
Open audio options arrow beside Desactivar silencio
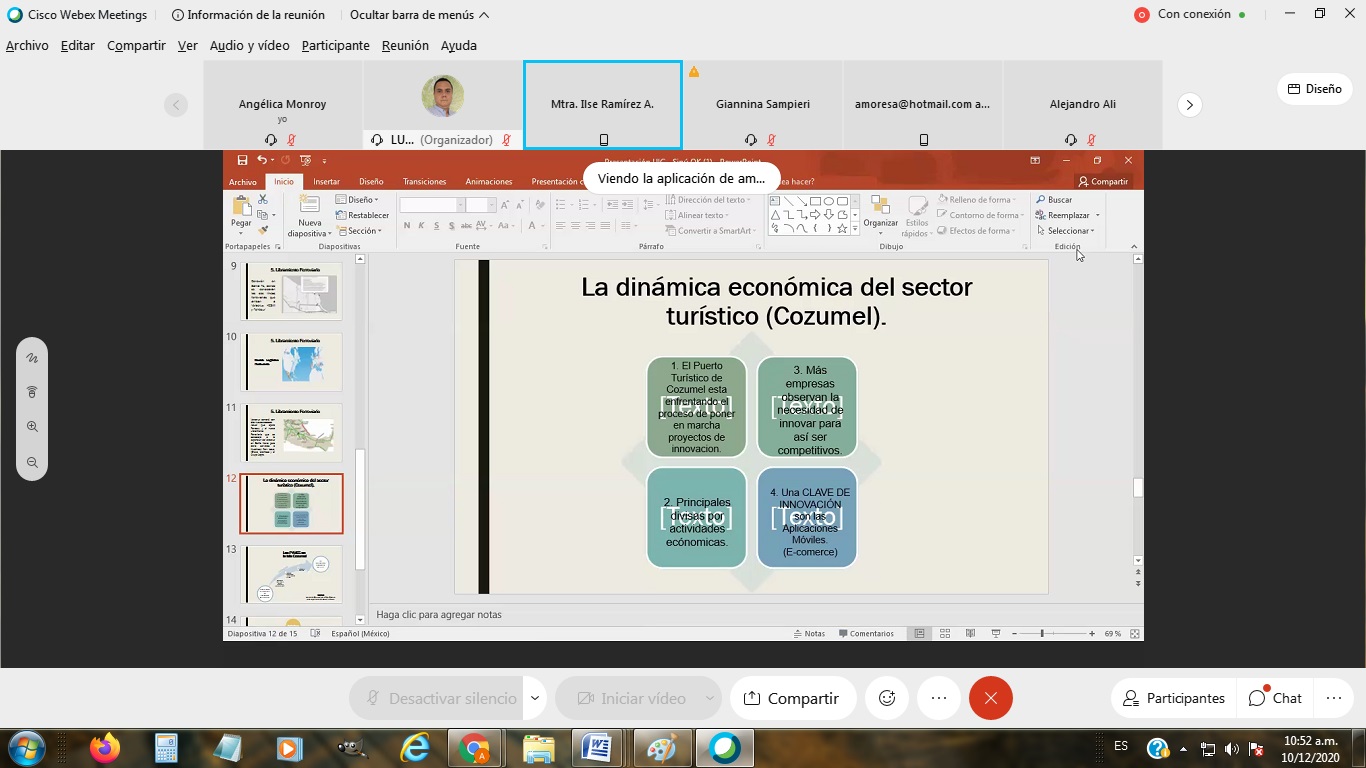(535, 698)
